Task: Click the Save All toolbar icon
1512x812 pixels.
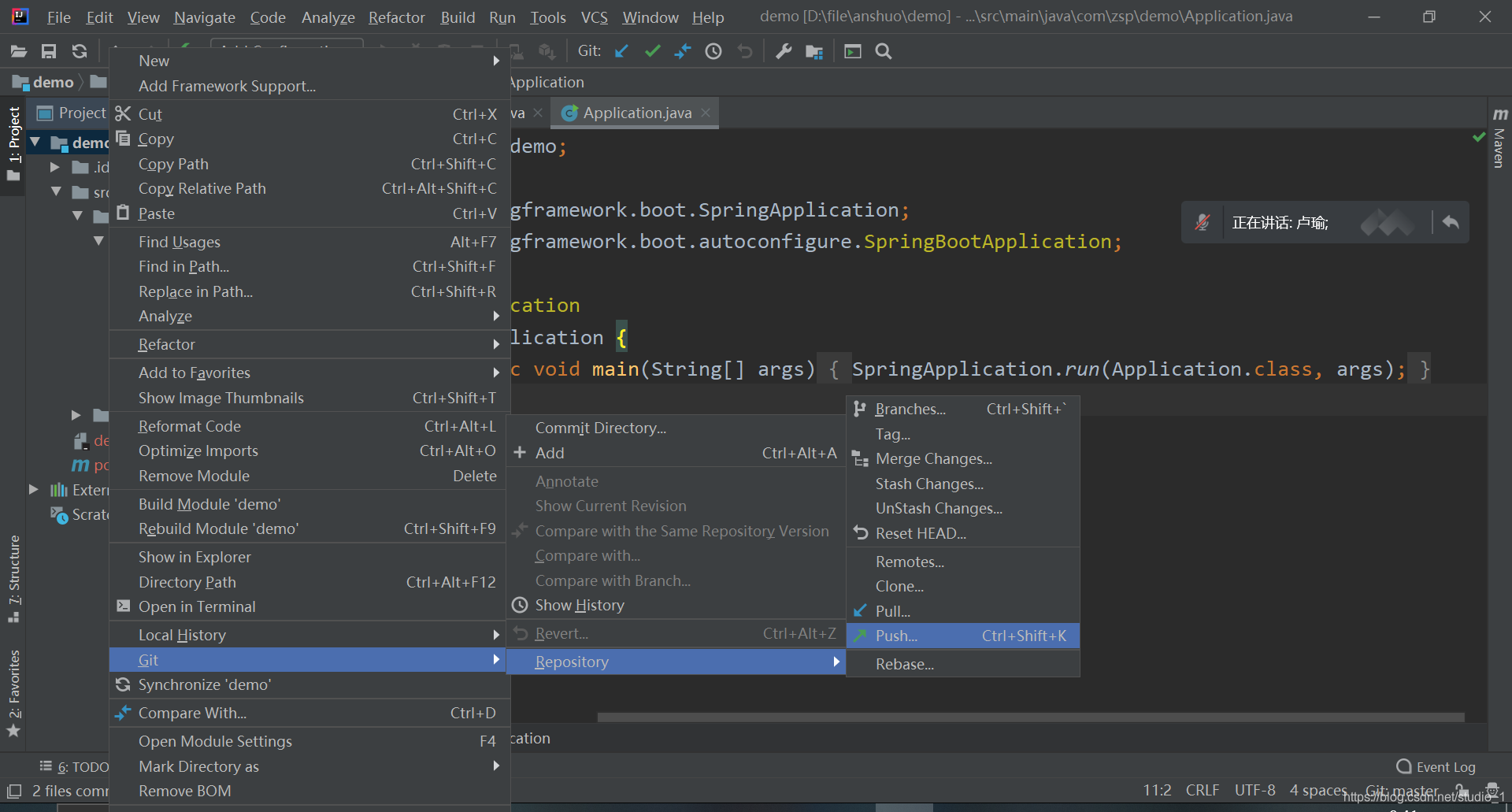Action: point(49,52)
